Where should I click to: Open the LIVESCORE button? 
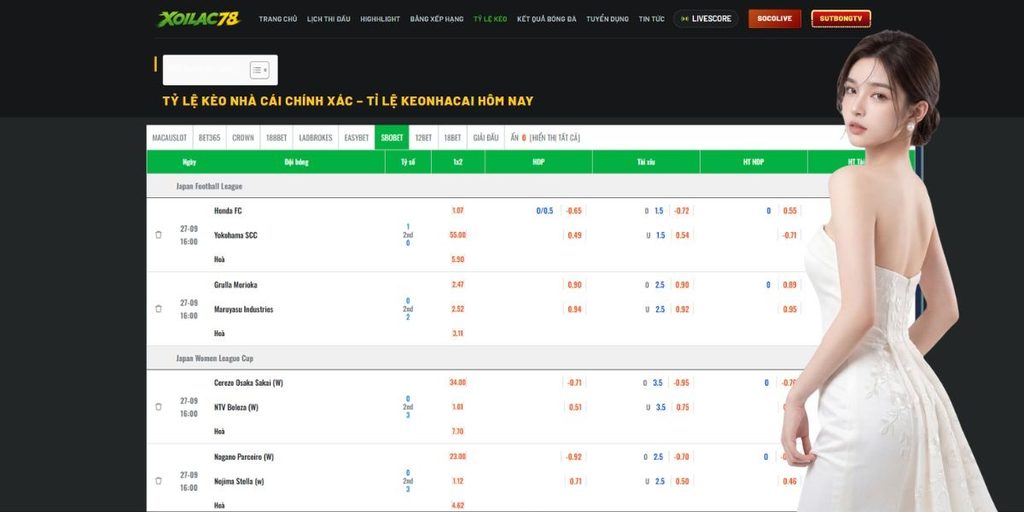[x=706, y=19]
